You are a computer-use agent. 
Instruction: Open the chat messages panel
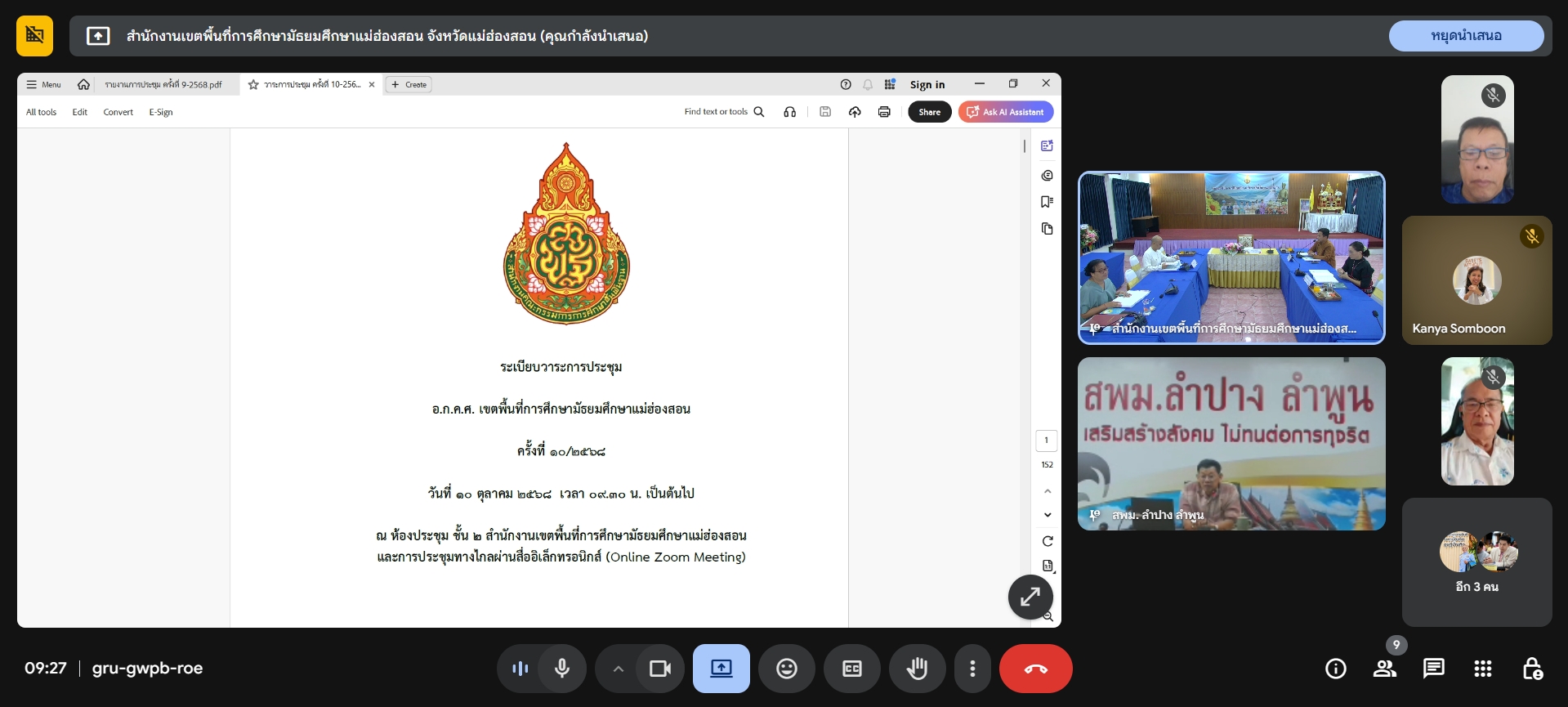point(1433,669)
